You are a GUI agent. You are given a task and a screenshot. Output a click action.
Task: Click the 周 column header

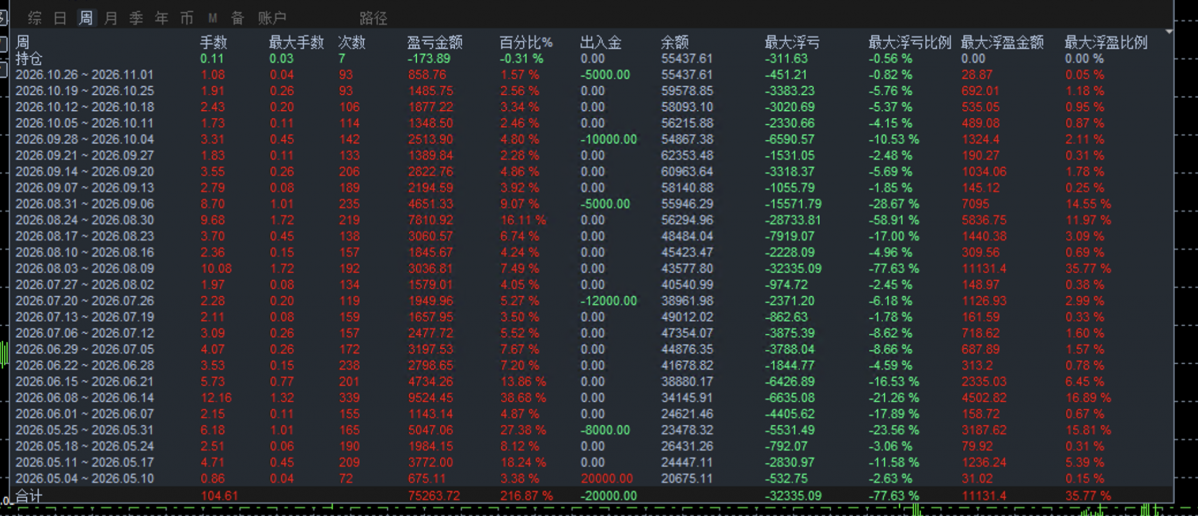[x=22, y=44]
